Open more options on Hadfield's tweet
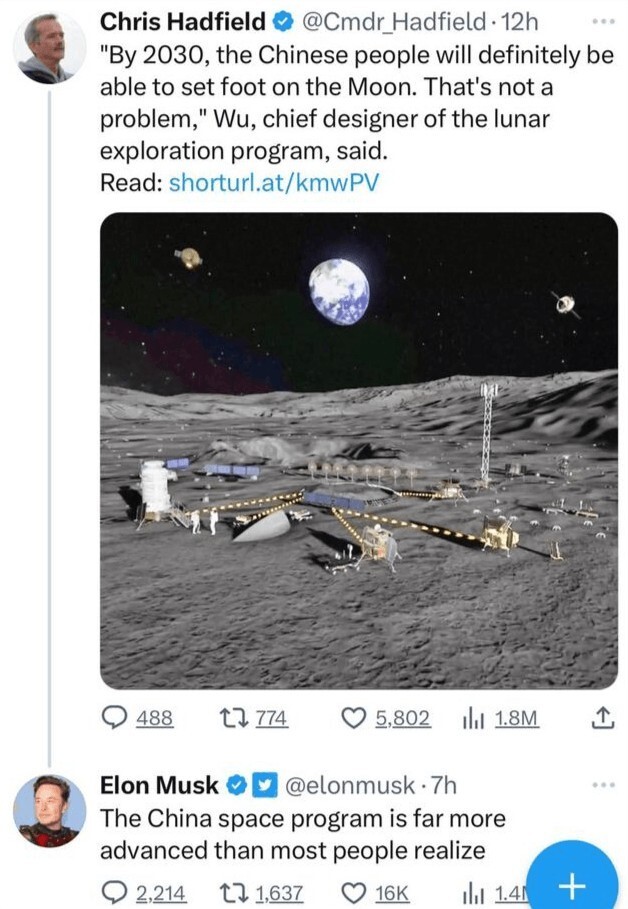This screenshot has width=628, height=909. pyautogui.click(x=602, y=21)
